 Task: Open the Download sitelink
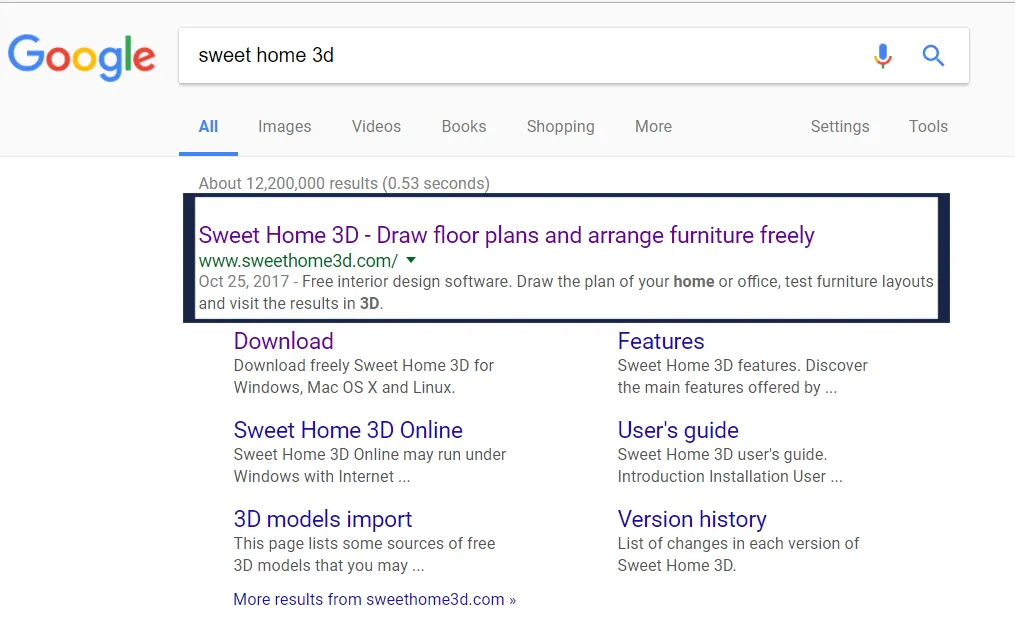(284, 341)
